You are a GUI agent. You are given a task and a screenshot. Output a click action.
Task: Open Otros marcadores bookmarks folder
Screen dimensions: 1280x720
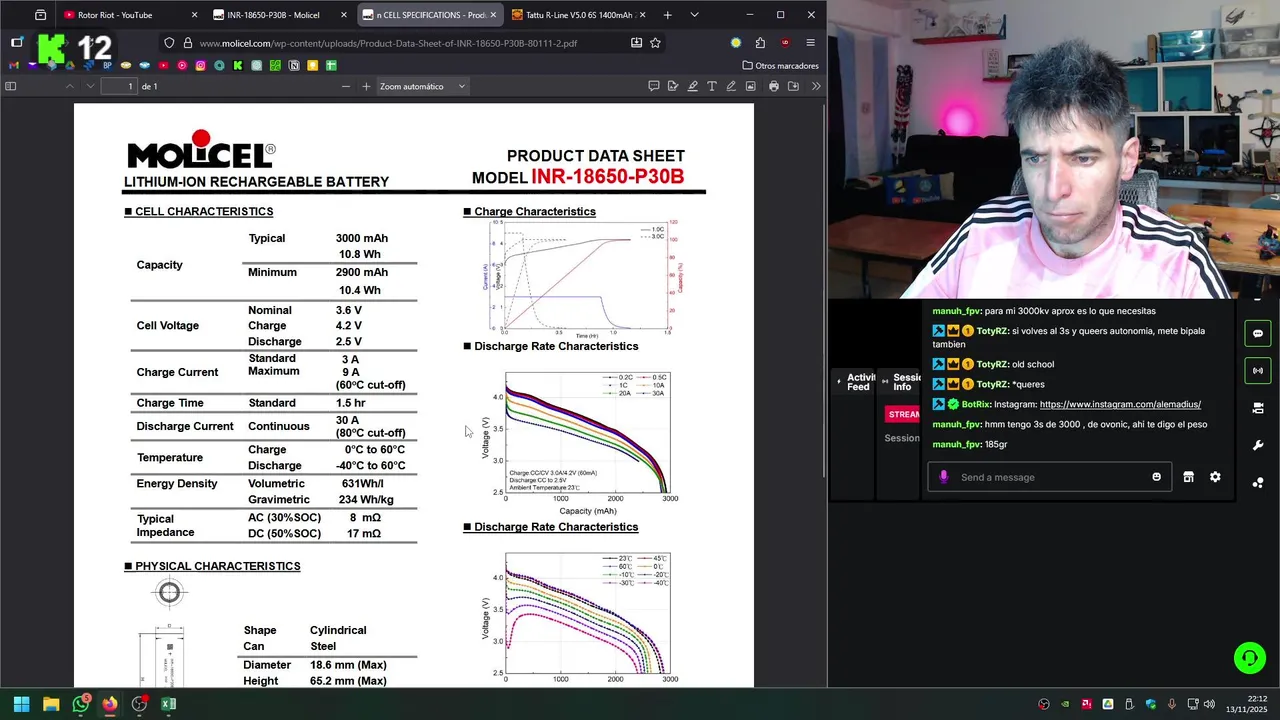tap(781, 66)
